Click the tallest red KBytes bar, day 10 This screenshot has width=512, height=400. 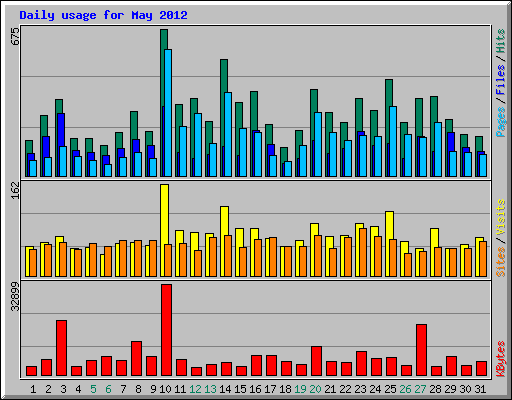click(x=166, y=330)
